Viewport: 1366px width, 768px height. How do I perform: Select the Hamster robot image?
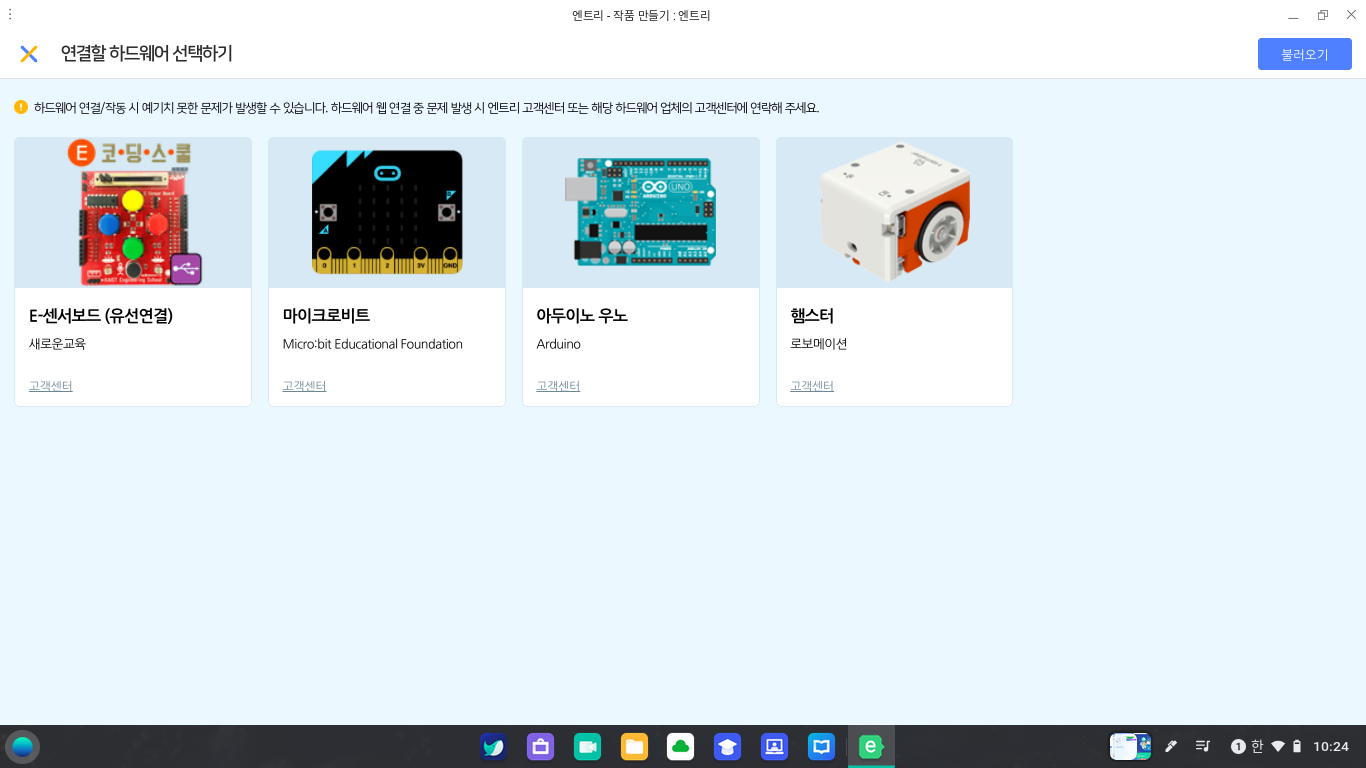(x=894, y=213)
